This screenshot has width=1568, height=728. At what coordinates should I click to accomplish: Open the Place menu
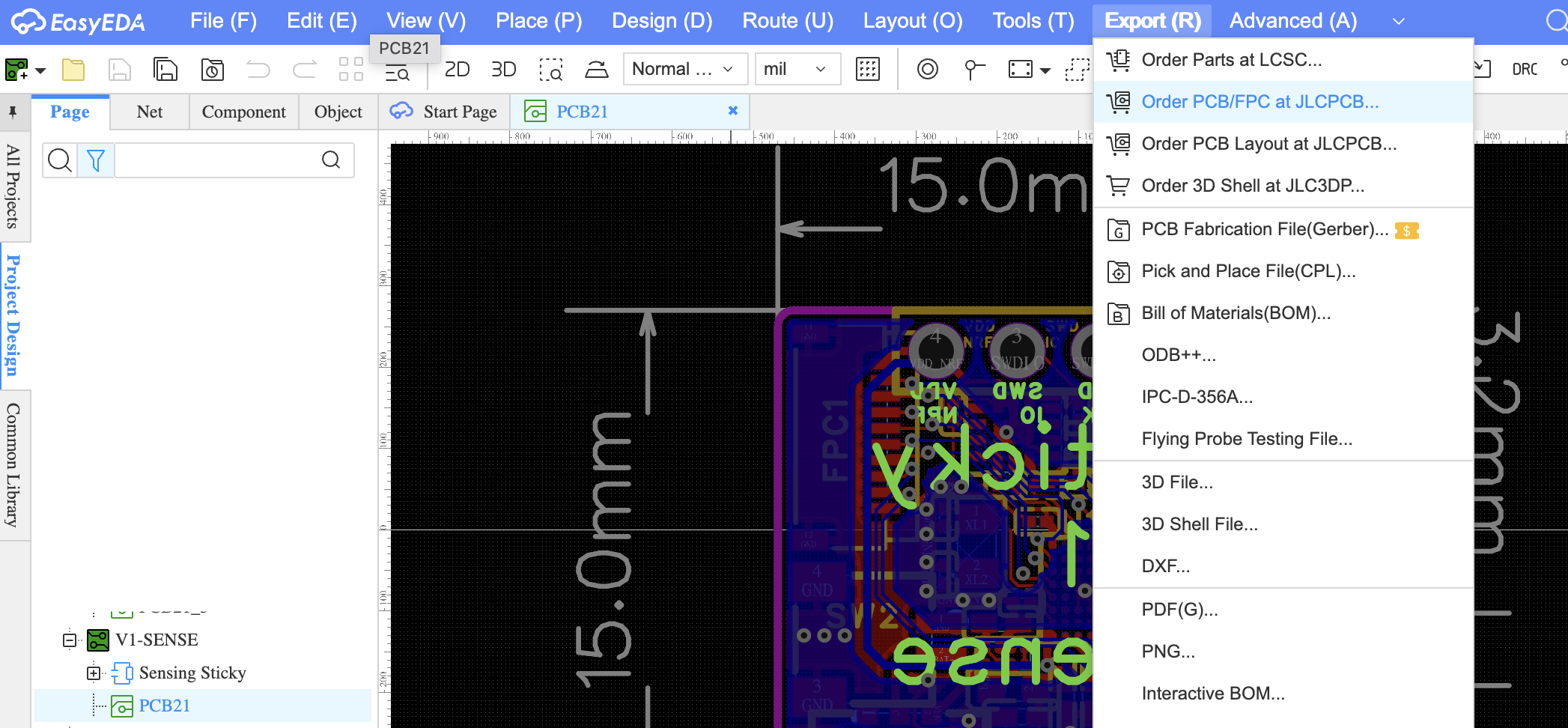point(539,21)
